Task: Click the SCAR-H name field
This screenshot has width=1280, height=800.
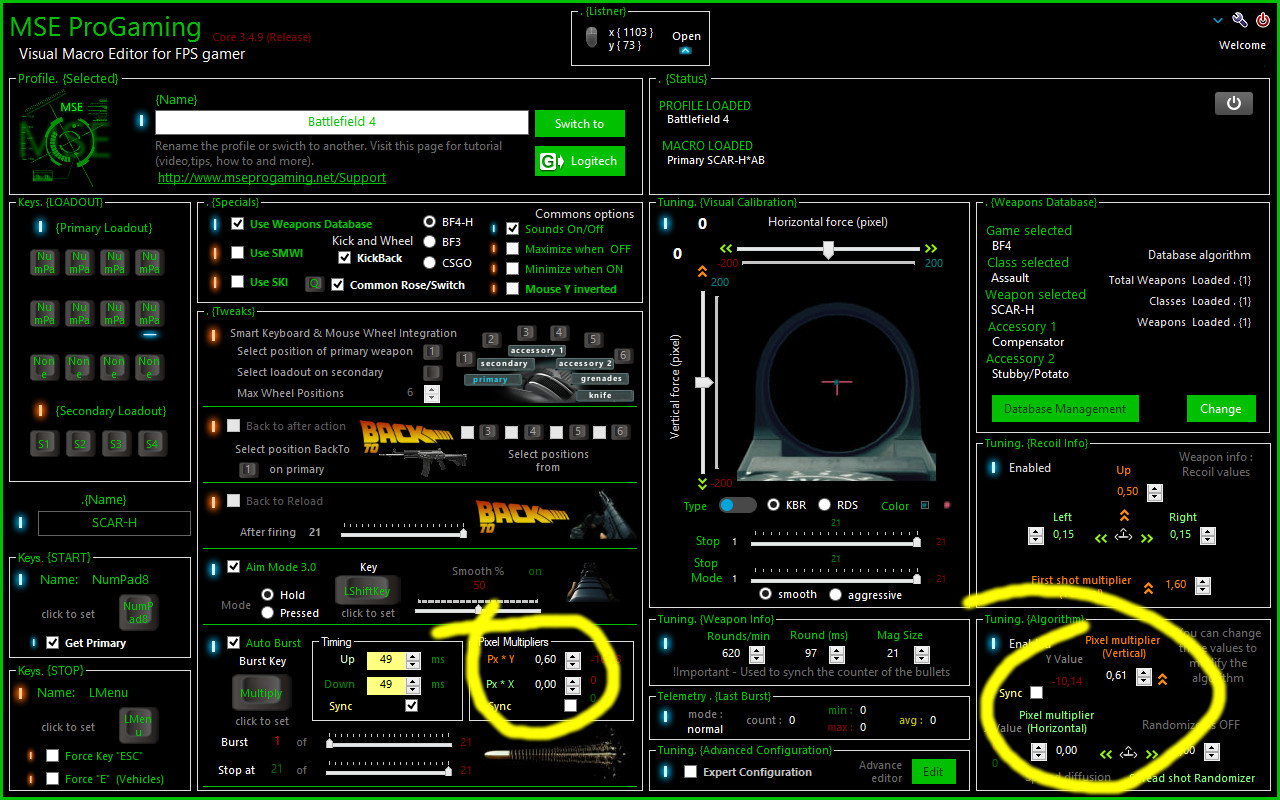Action: [x=114, y=522]
